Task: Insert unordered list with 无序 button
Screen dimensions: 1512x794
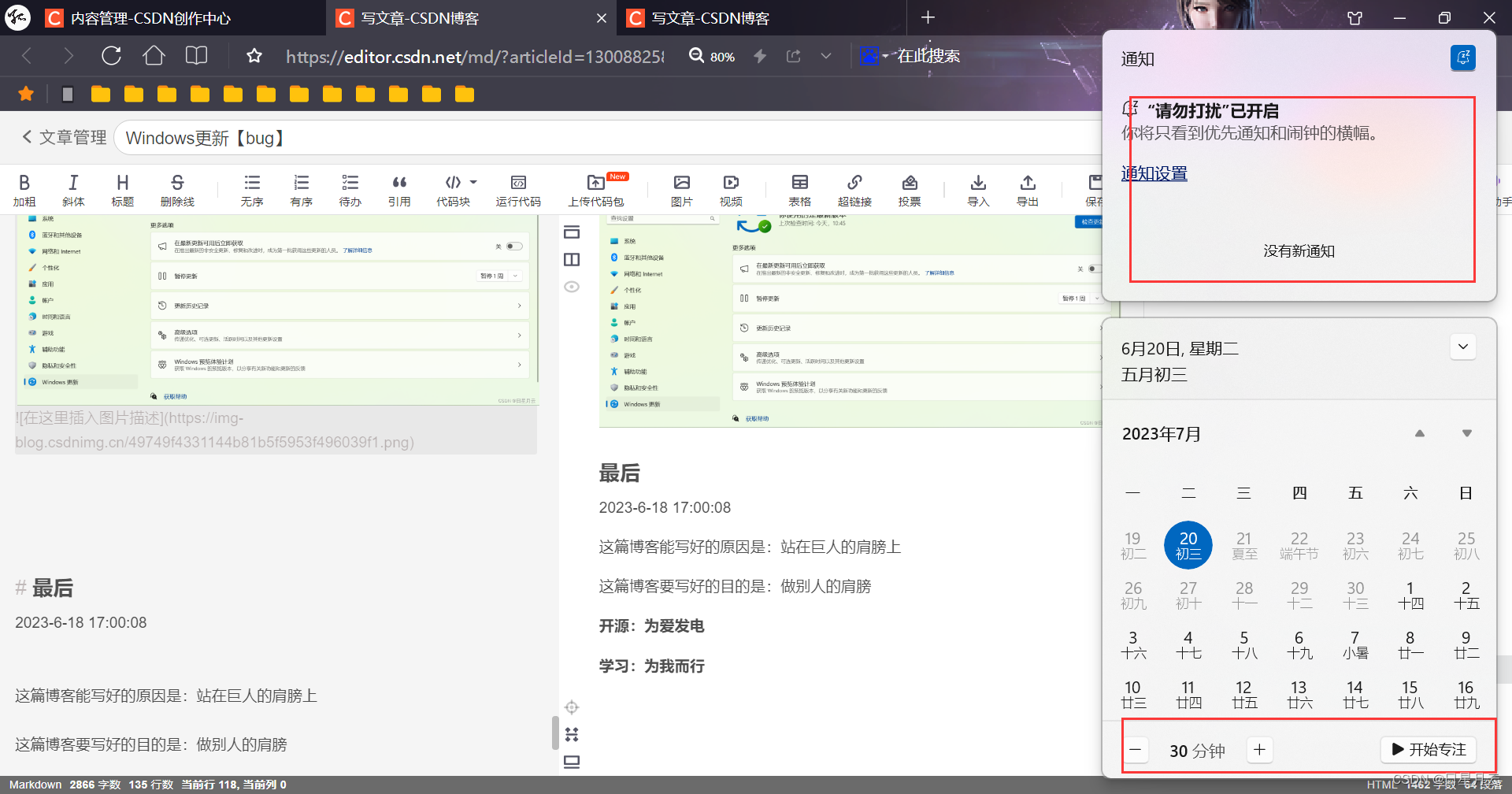Action: (252, 191)
